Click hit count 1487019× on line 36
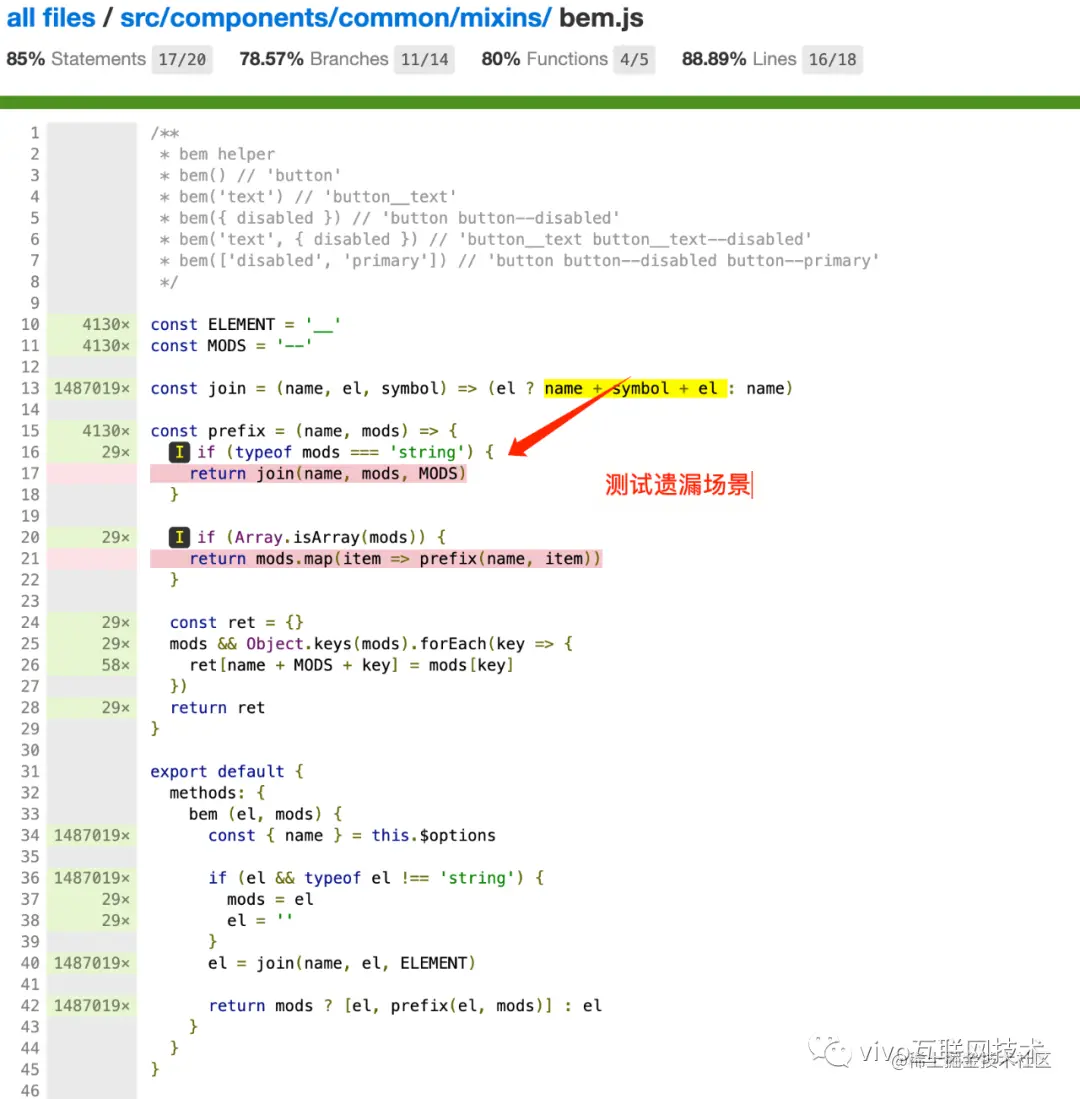 (x=92, y=878)
